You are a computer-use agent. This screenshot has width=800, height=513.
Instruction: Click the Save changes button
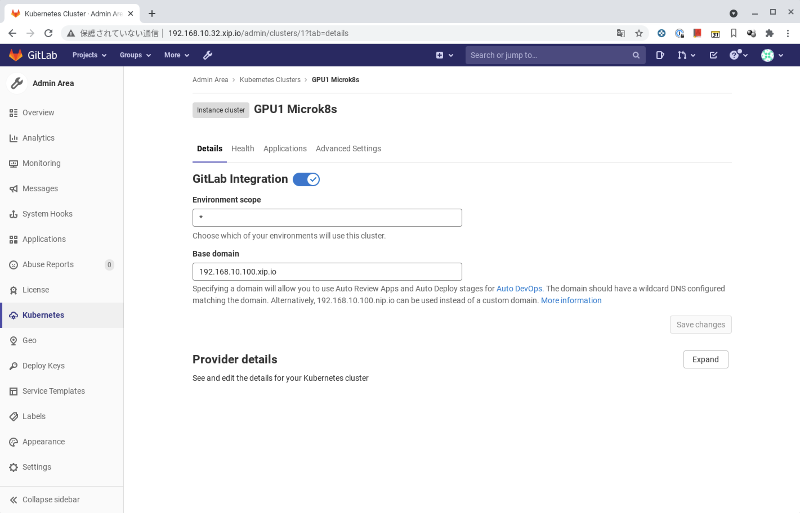(x=700, y=324)
